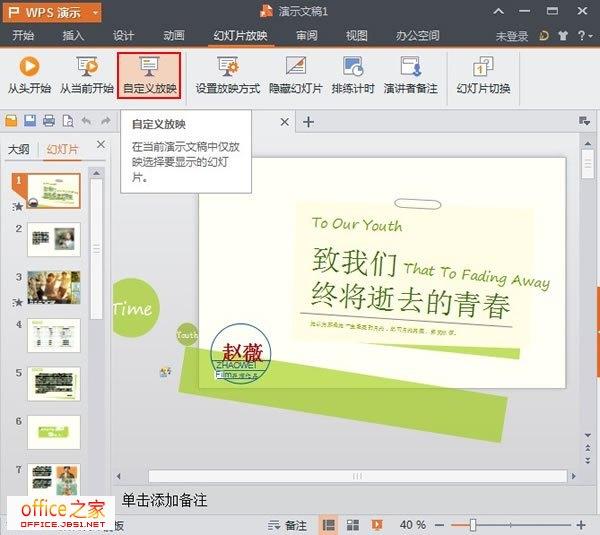Start slideshow with 从当前开始 icon
This screenshot has width=600, height=535.
click(86, 75)
